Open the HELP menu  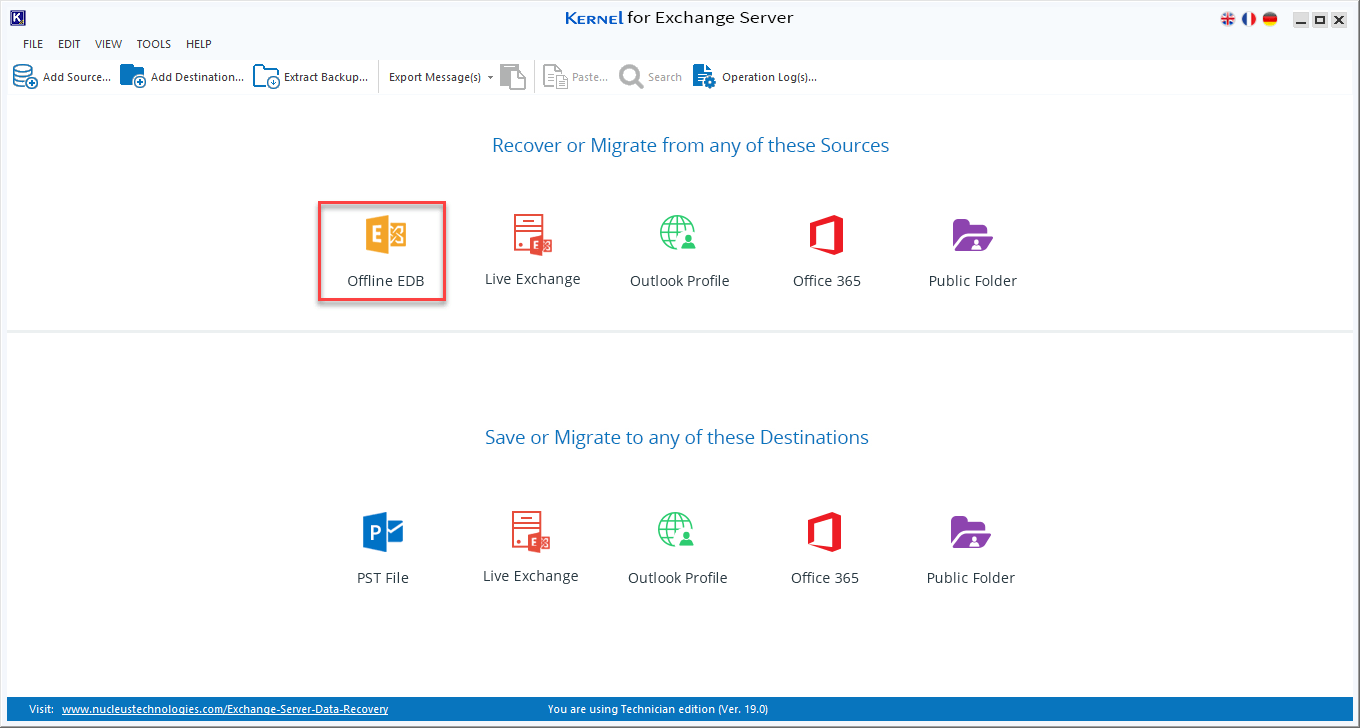coord(199,44)
